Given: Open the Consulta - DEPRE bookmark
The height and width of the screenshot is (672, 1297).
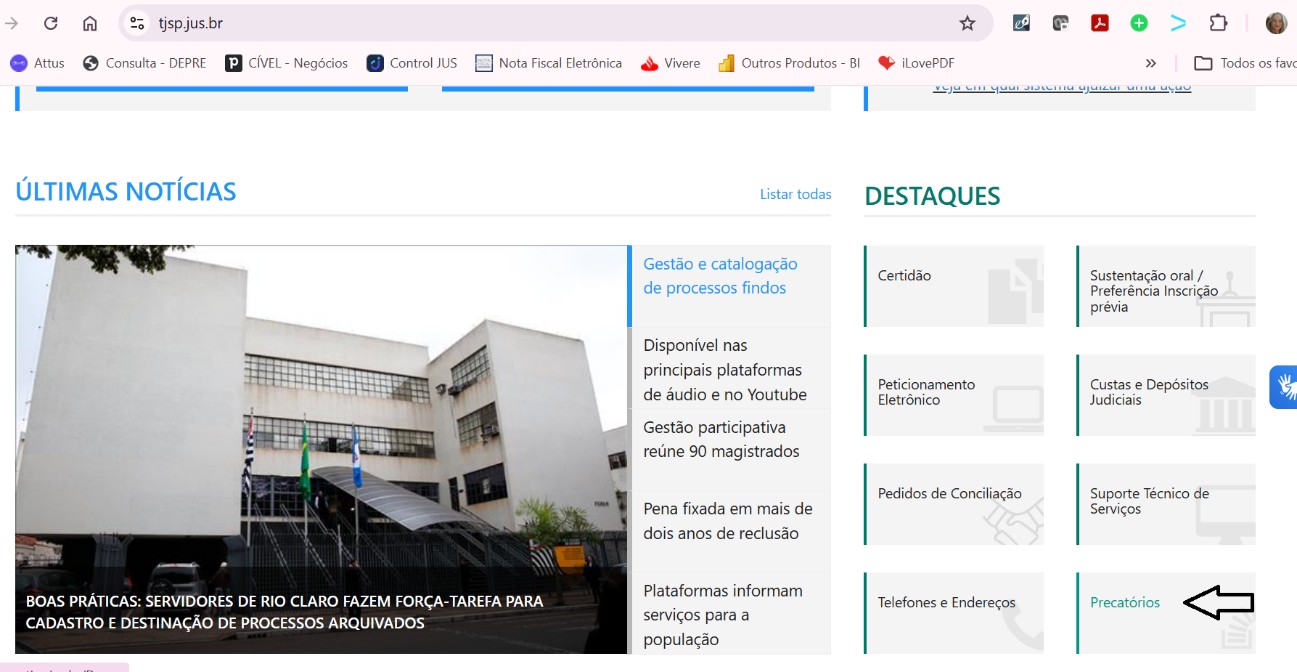Looking at the screenshot, I should pos(144,63).
